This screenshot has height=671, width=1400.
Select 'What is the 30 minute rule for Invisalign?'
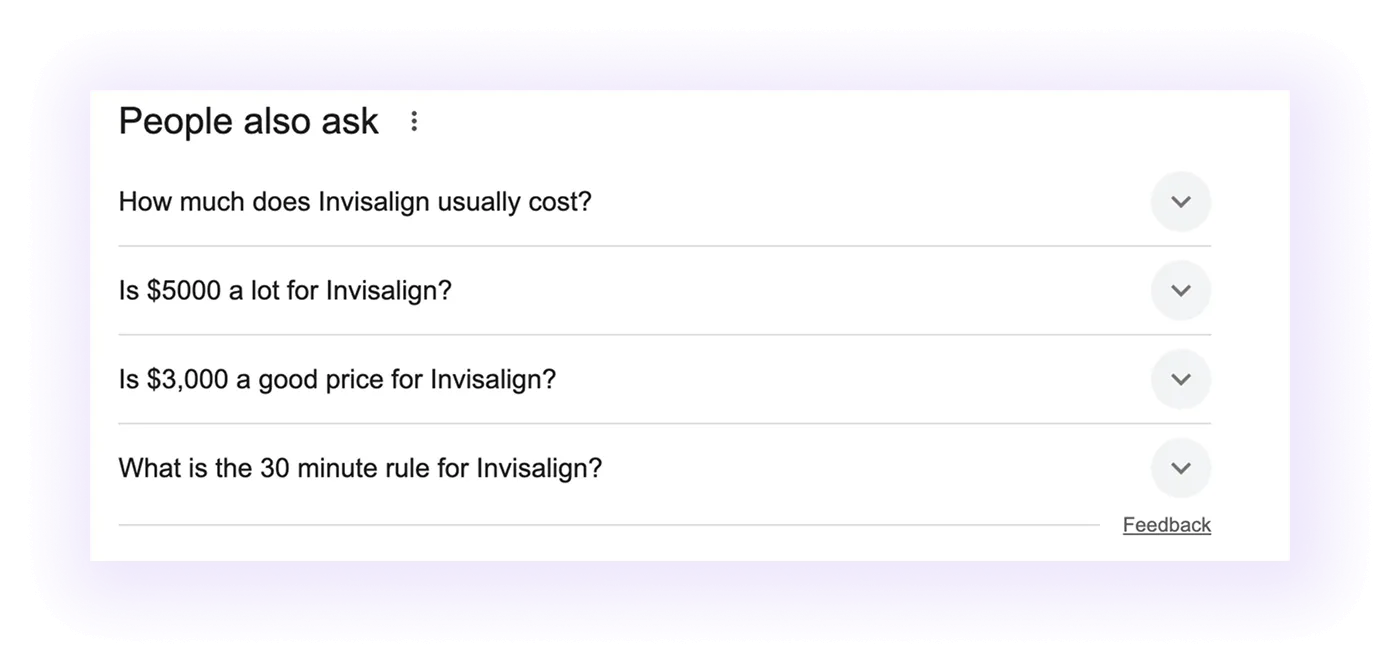coord(360,468)
